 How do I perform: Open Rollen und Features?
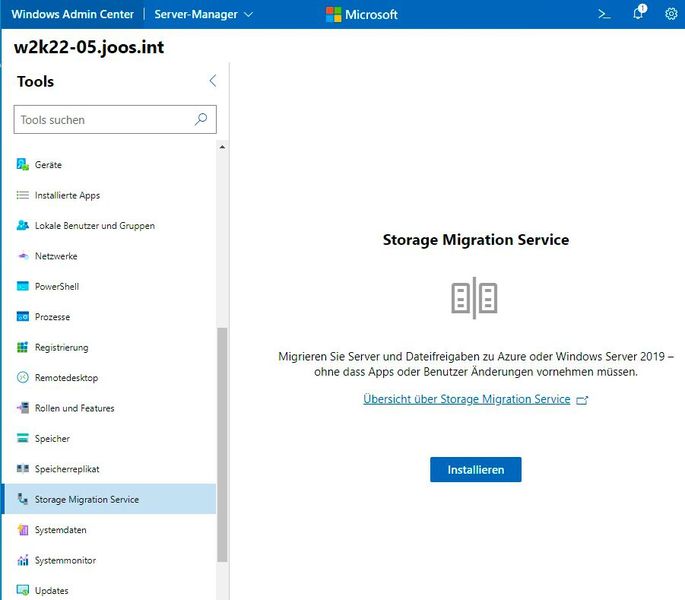[x=109, y=408]
